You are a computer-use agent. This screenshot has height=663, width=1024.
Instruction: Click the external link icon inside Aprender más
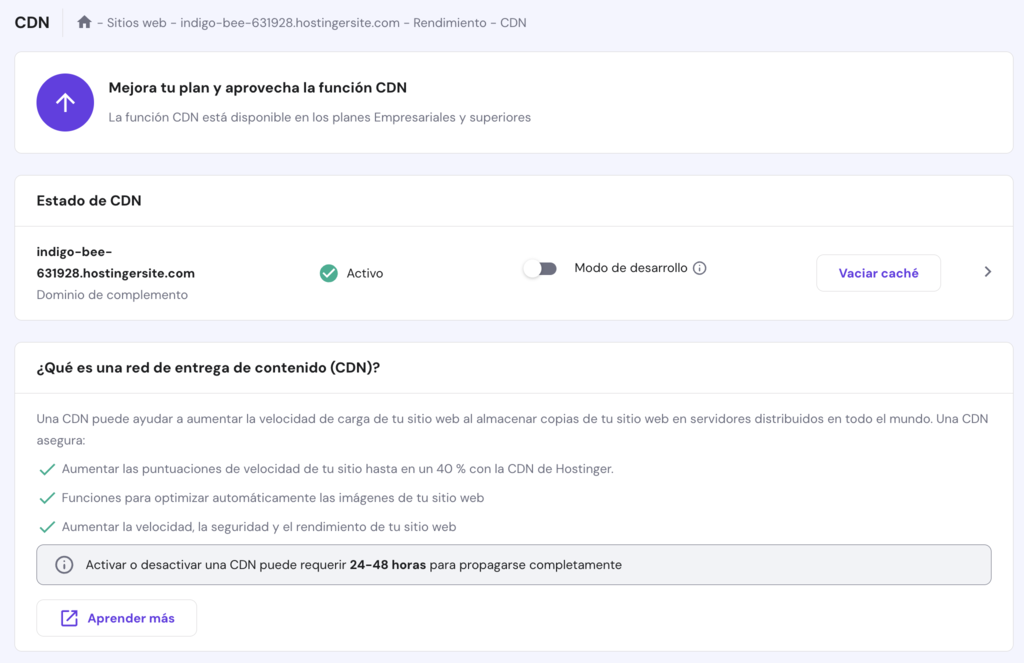tap(69, 617)
